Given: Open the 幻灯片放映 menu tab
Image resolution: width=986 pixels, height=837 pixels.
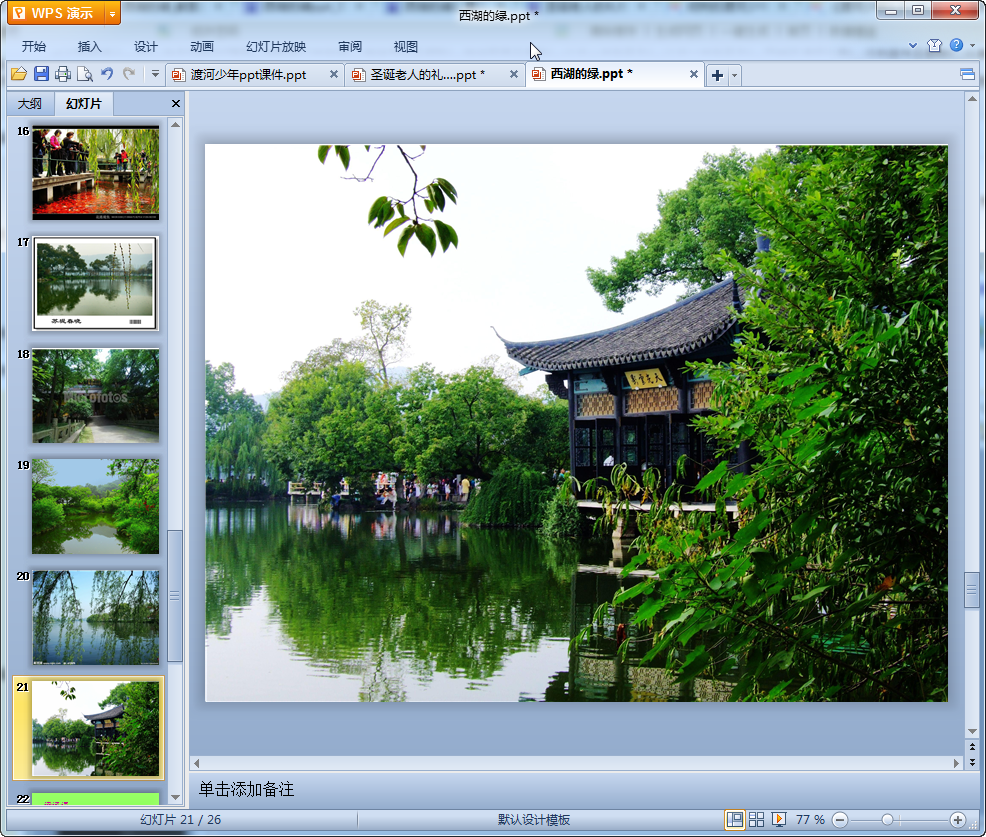Looking at the screenshot, I should pos(276,47).
